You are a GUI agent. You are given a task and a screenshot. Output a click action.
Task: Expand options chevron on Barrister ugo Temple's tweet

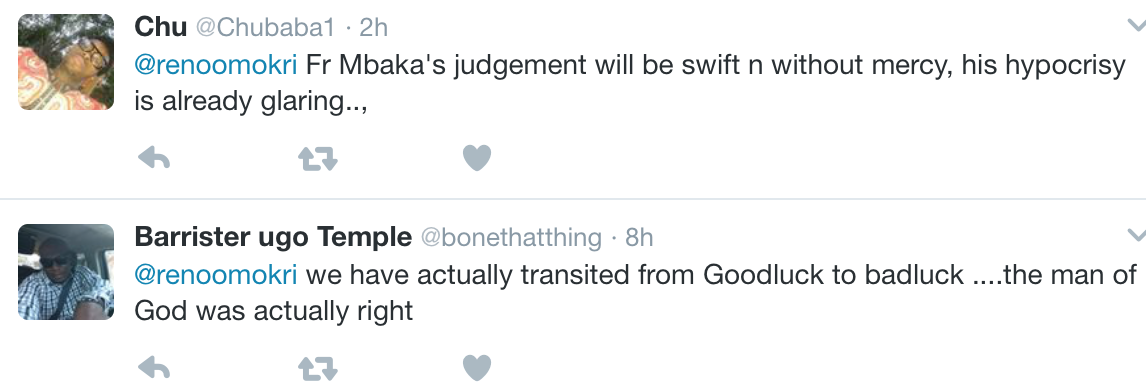[1136, 235]
